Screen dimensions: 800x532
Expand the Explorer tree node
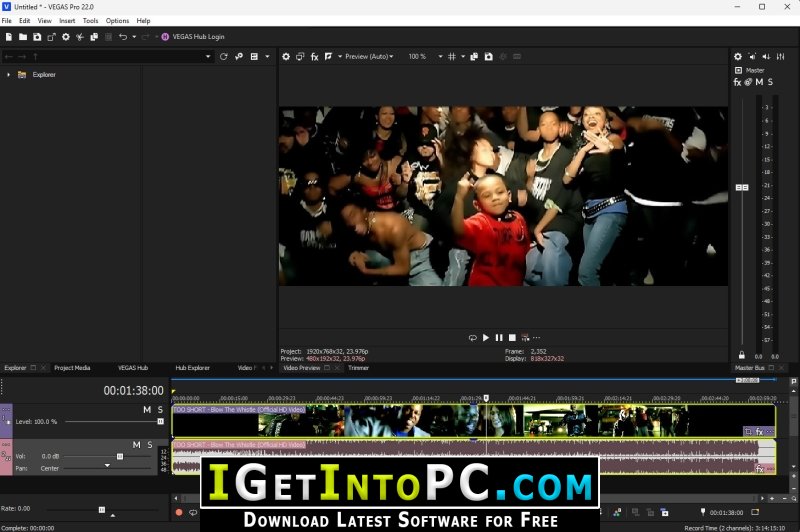click(x=9, y=74)
